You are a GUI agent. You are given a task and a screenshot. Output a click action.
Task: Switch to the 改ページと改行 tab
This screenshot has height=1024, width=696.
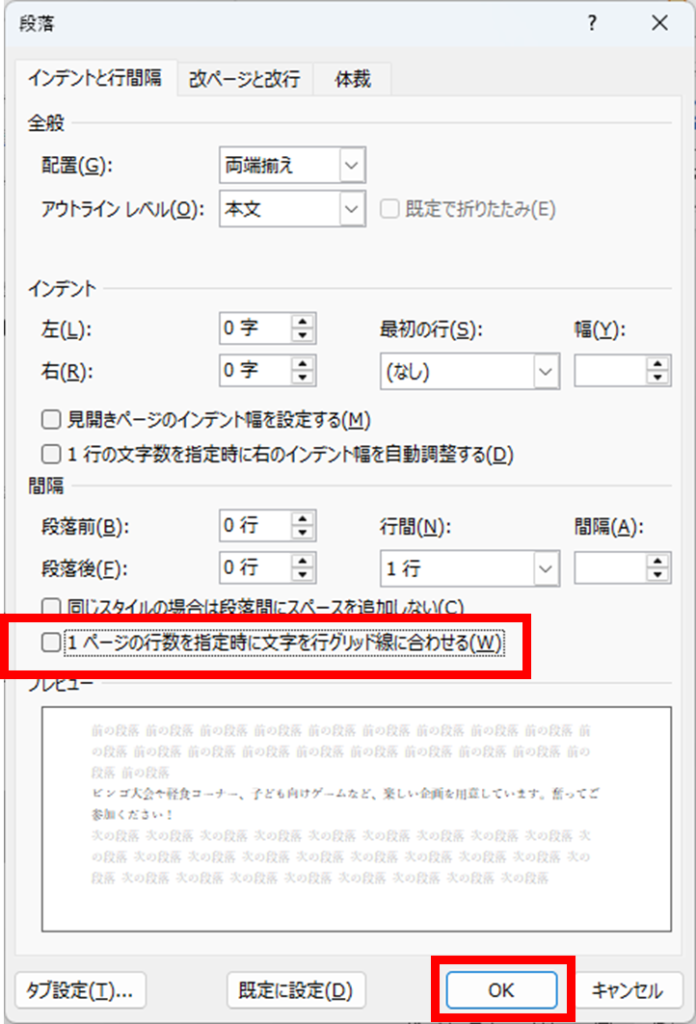pyautogui.click(x=244, y=79)
